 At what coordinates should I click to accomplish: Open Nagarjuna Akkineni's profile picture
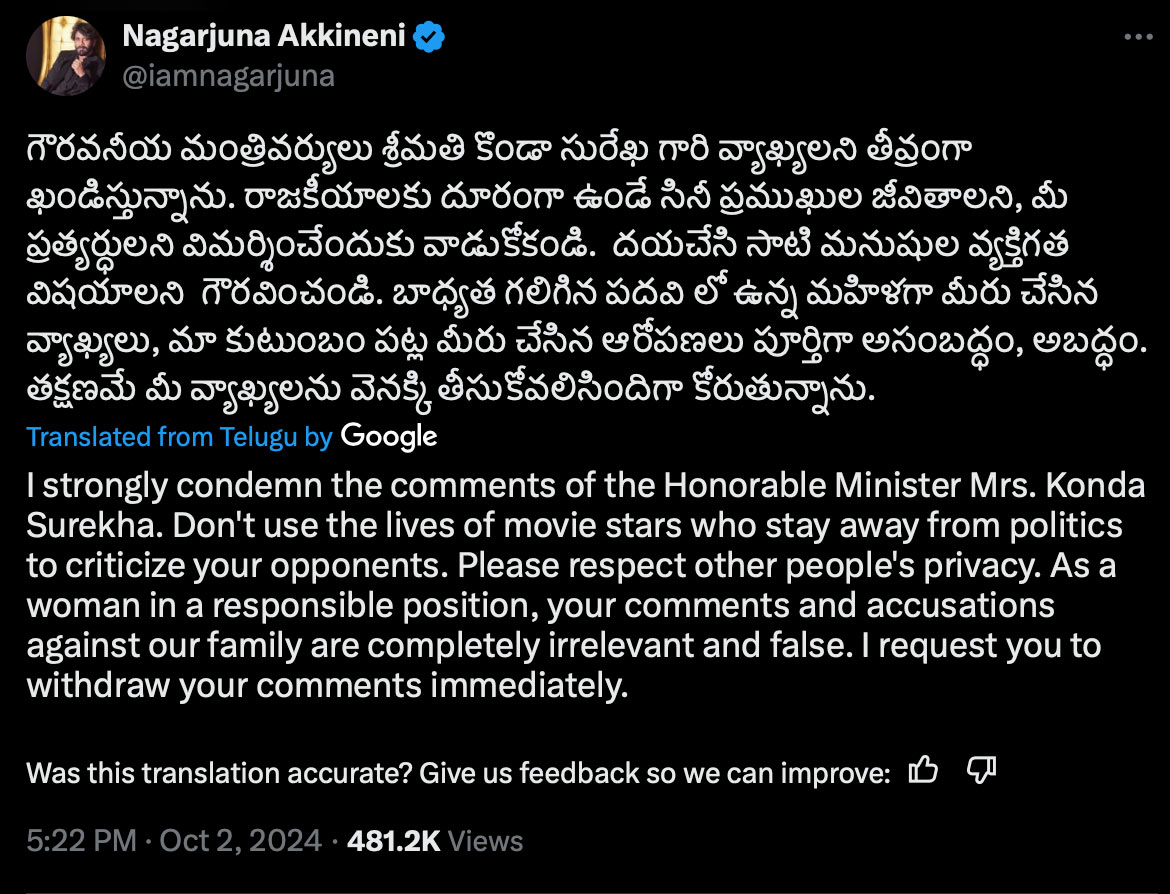[66, 56]
